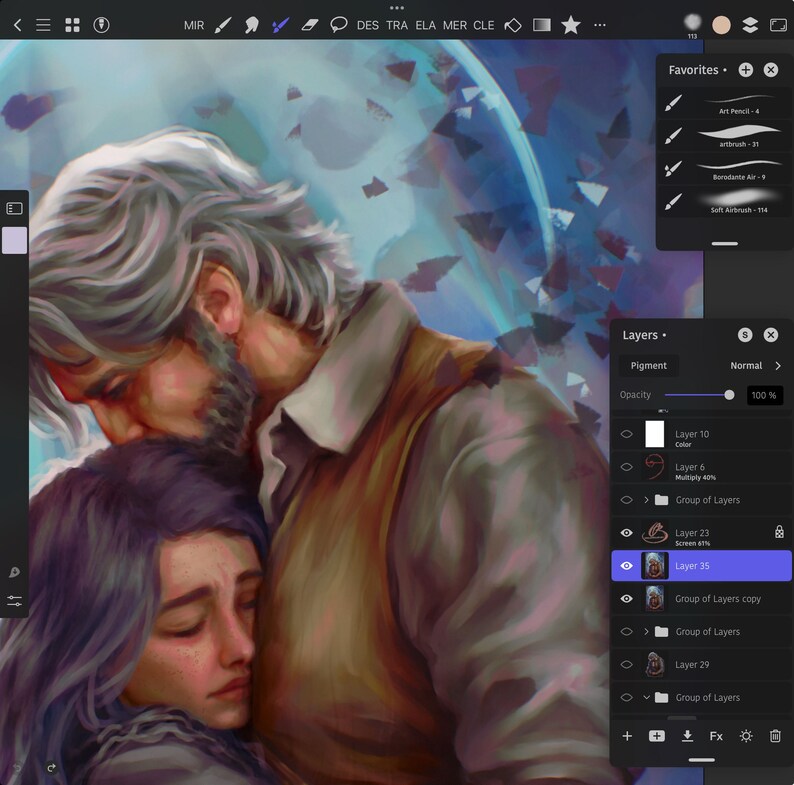
Task: Select the Group of Layers copy row
Action: tap(702, 599)
